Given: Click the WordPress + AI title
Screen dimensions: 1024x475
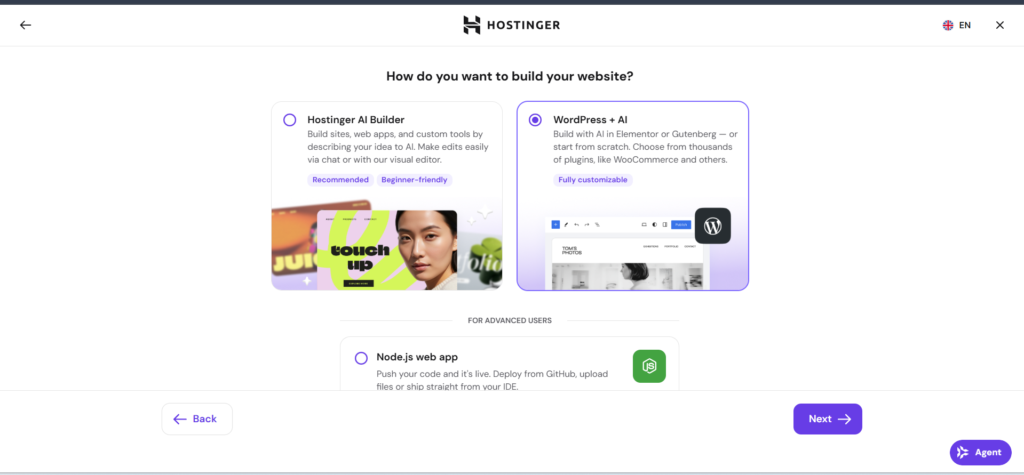Looking at the screenshot, I should (590, 120).
